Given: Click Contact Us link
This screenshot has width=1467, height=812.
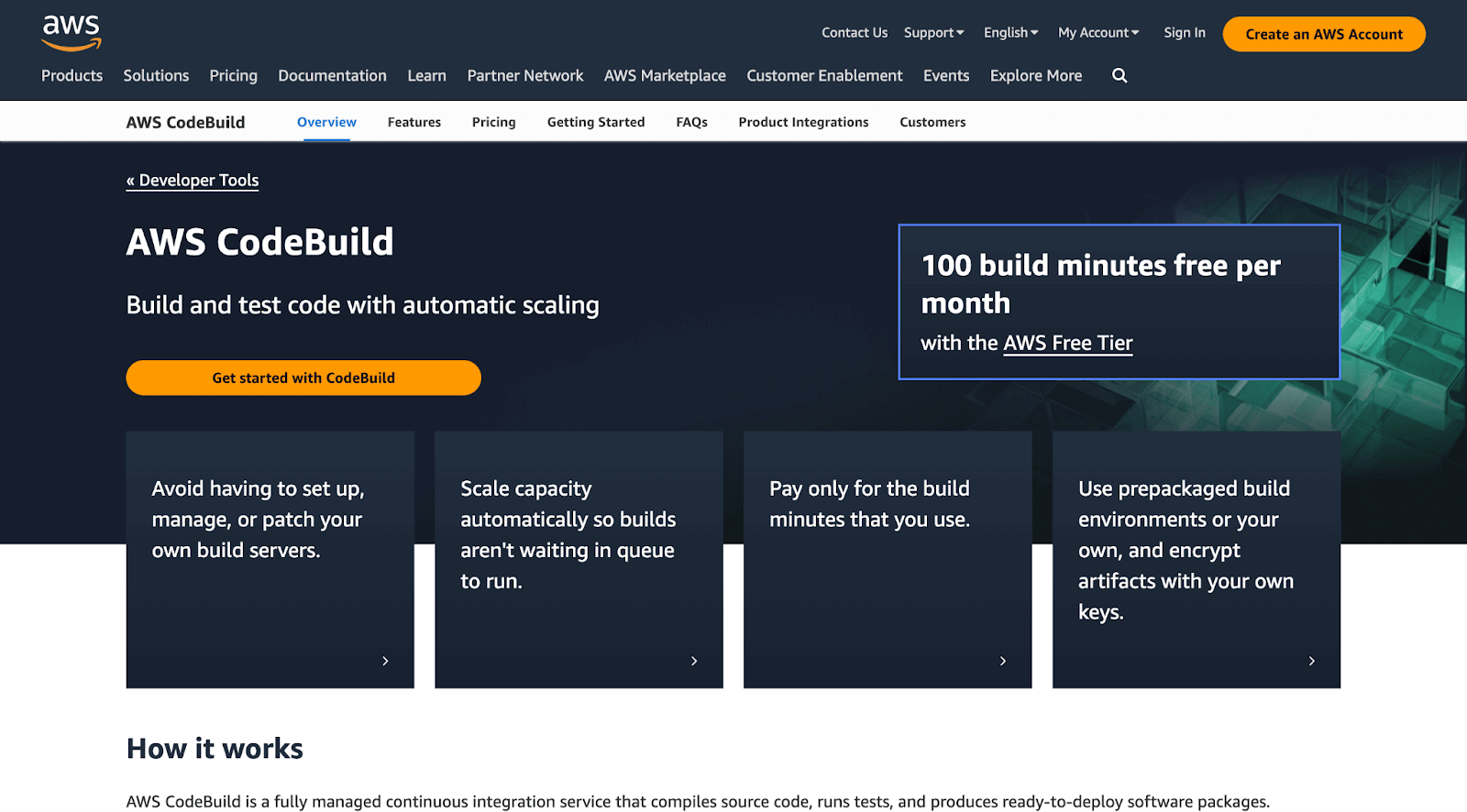Looking at the screenshot, I should 855,33.
